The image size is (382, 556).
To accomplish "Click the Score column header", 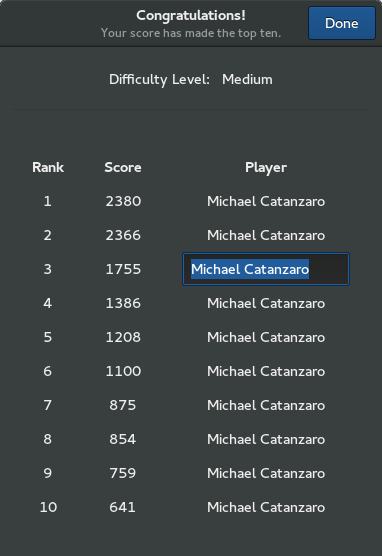I will pyautogui.click(x=123, y=167).
